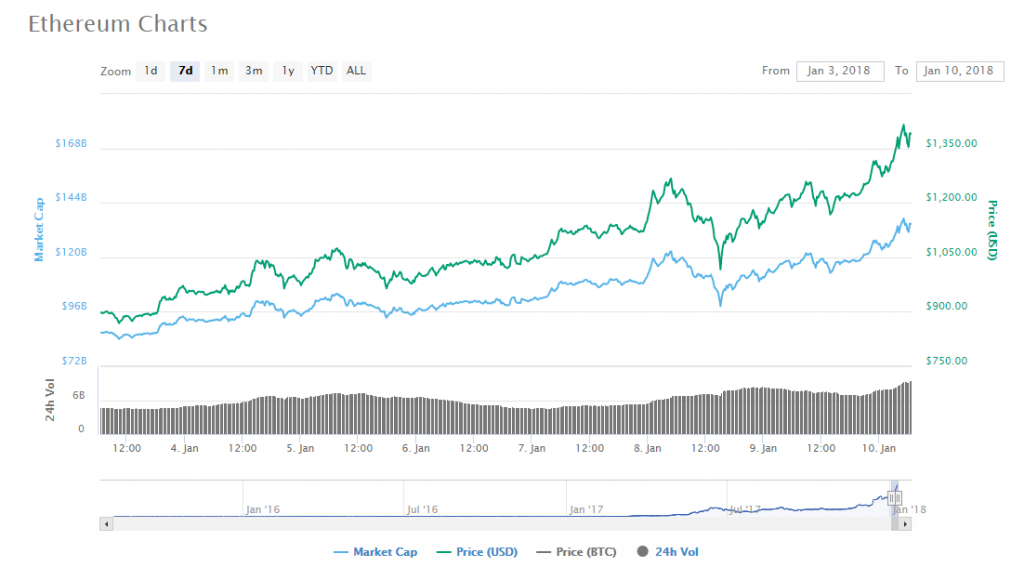The image size is (1024, 567).
Task: Click the 9. Jan date label
Action: pos(763,448)
